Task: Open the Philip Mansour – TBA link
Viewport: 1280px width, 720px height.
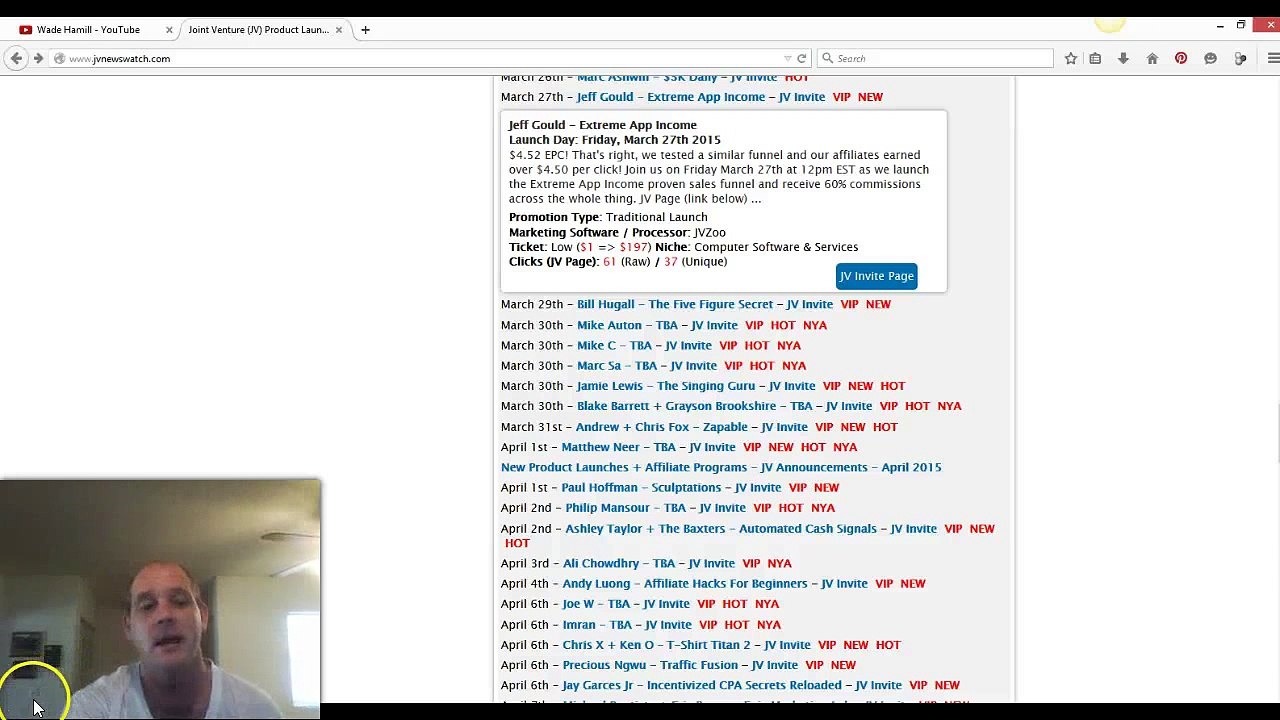Action: [626, 508]
